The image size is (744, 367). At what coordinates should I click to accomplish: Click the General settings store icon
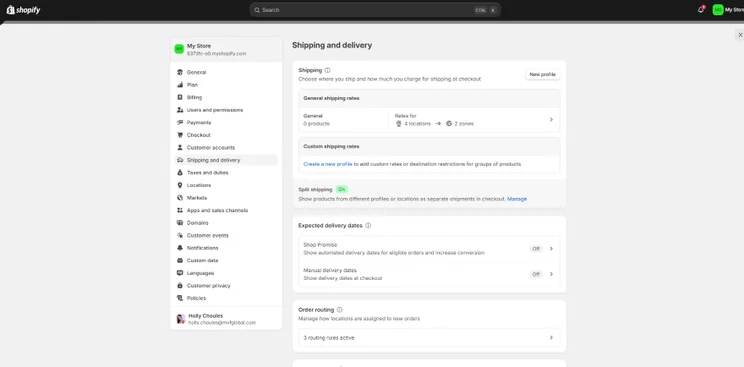click(x=180, y=72)
